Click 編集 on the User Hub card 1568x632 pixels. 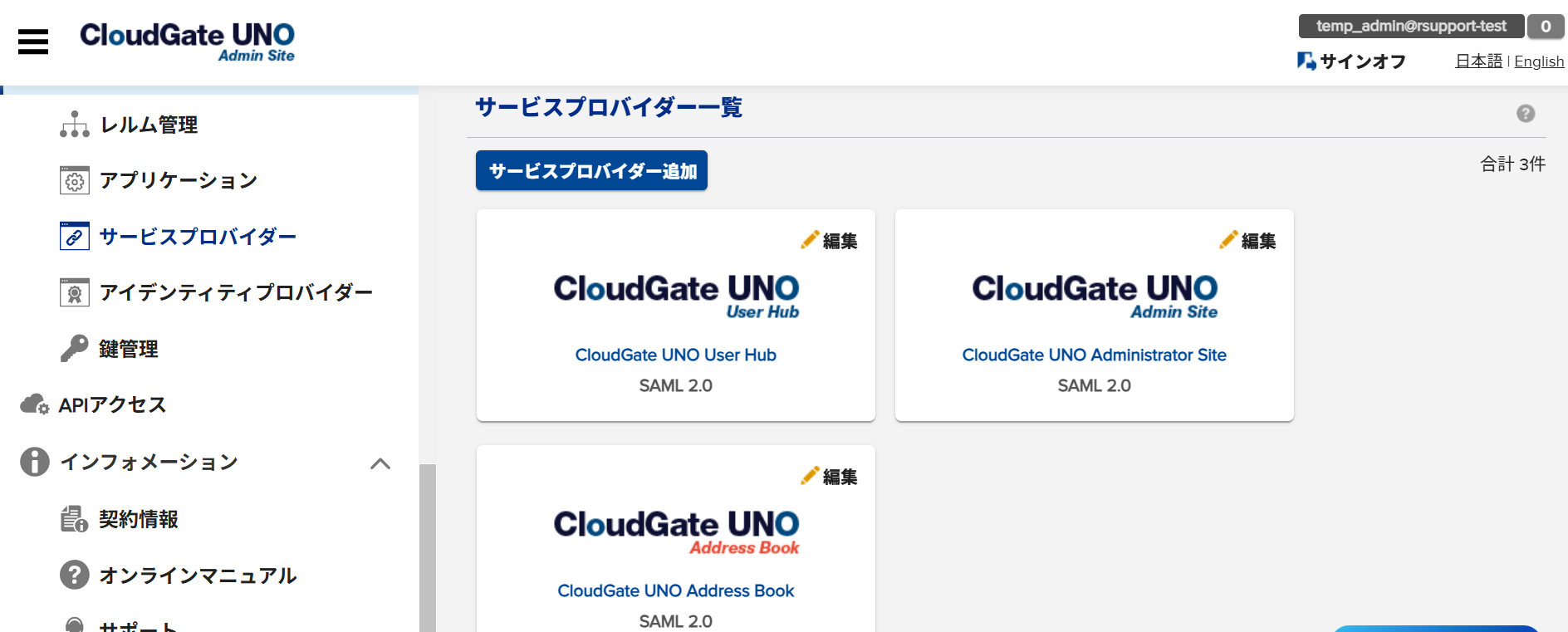[840, 241]
